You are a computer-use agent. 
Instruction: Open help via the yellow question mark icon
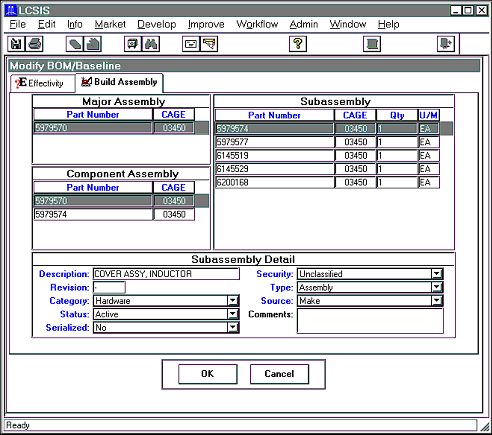[298, 44]
